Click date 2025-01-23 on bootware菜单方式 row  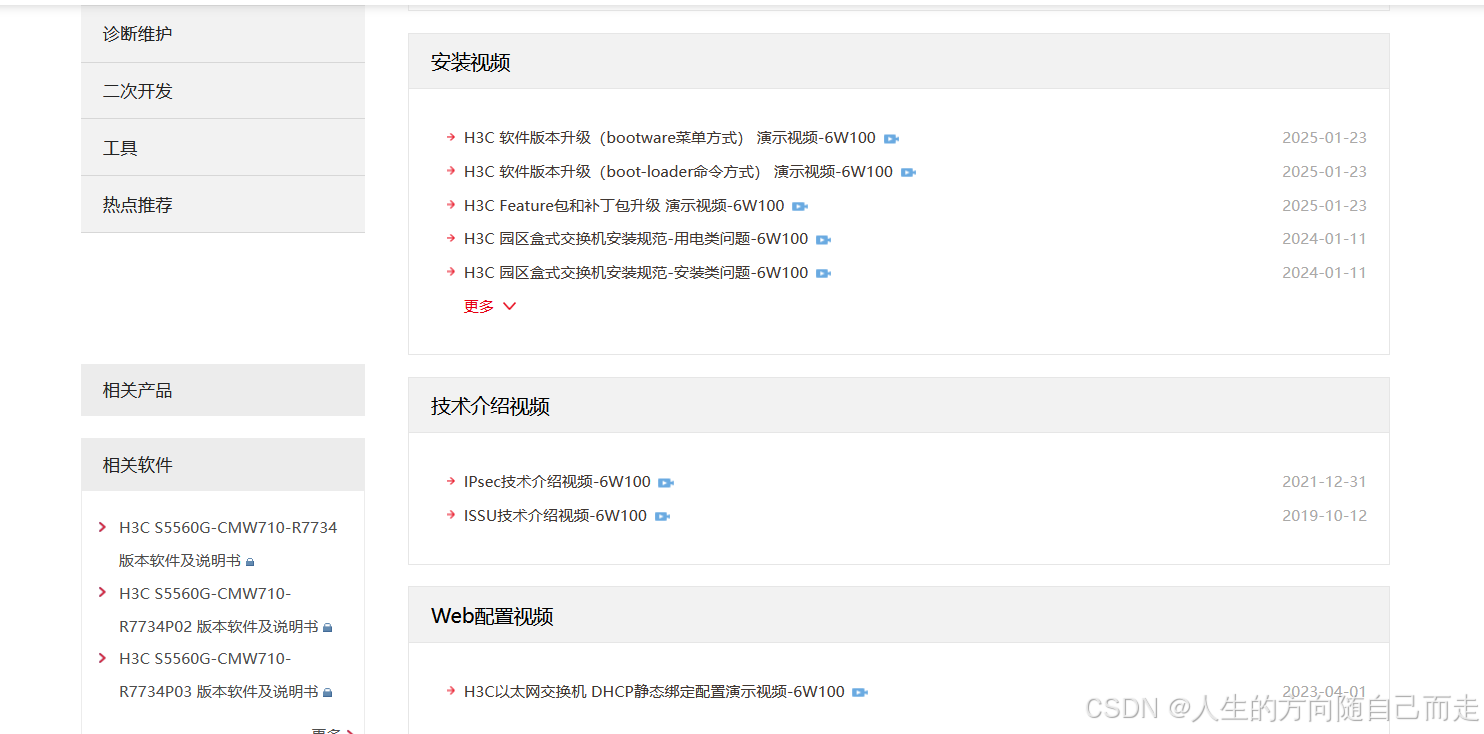(1324, 138)
